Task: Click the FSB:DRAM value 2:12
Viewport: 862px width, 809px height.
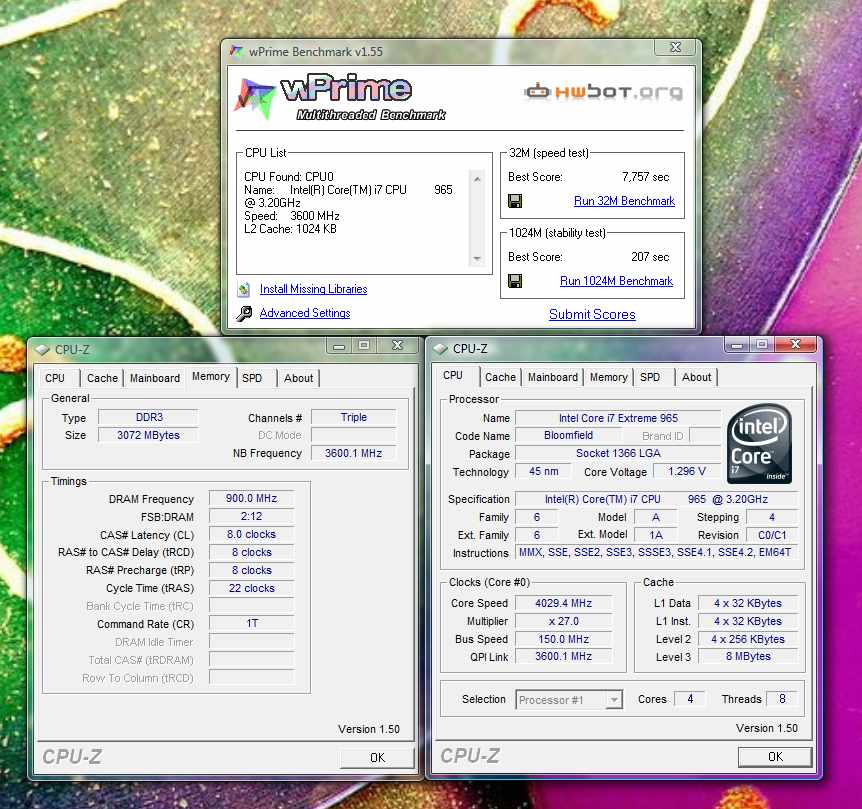Action: (x=251, y=517)
